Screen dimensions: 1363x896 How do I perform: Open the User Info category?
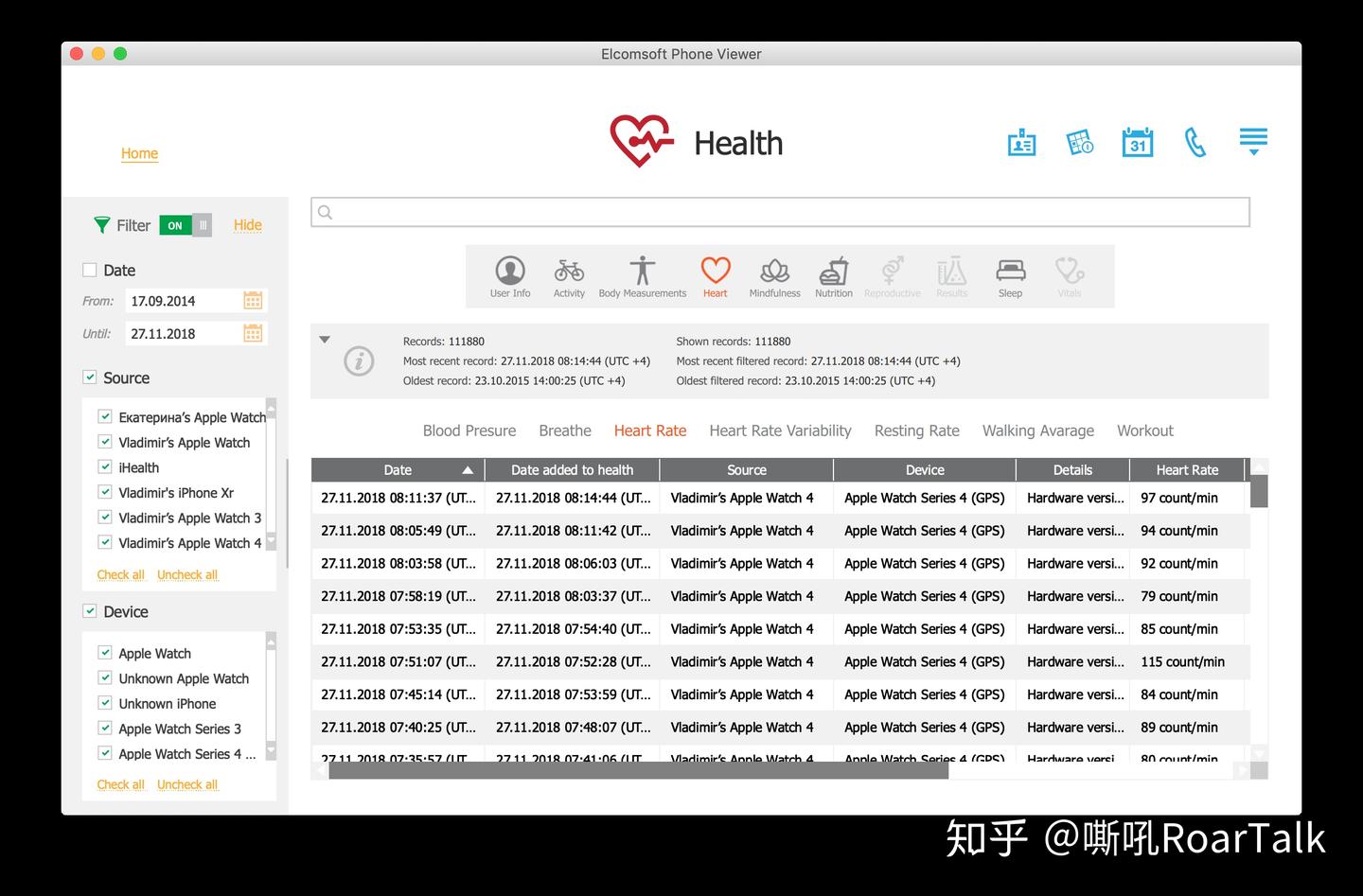(509, 274)
